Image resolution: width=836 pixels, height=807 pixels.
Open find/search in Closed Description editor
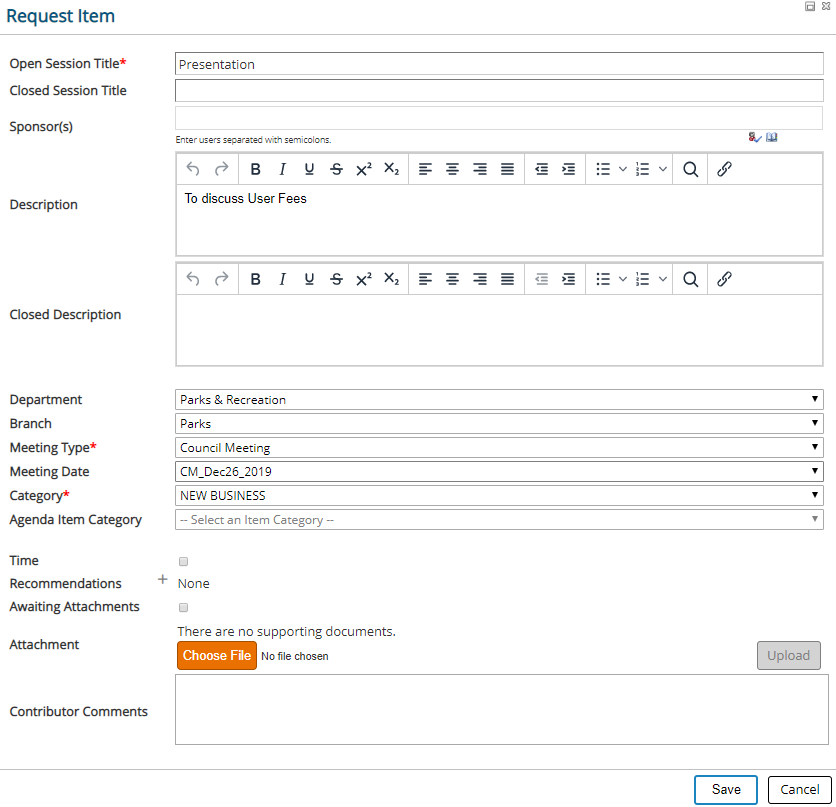[690, 279]
